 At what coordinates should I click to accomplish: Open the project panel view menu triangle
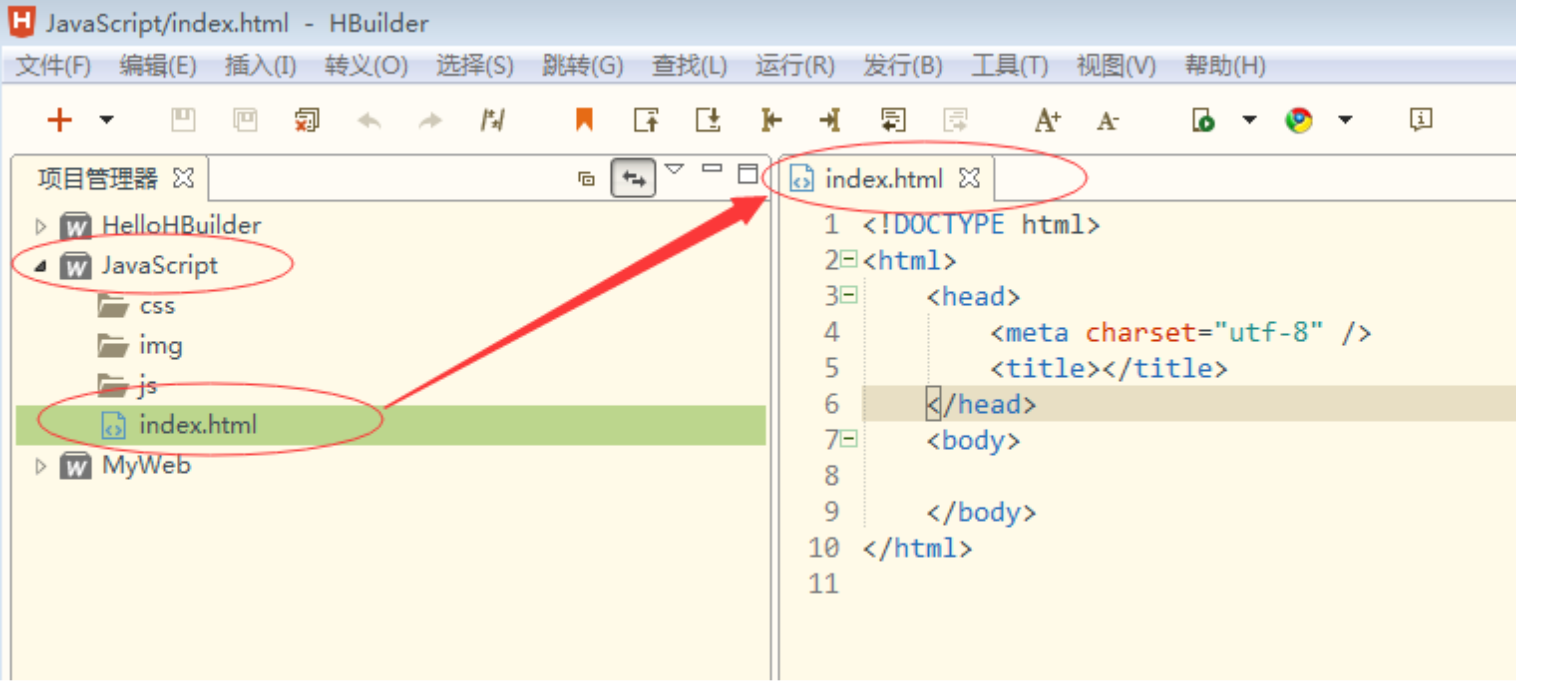click(675, 168)
